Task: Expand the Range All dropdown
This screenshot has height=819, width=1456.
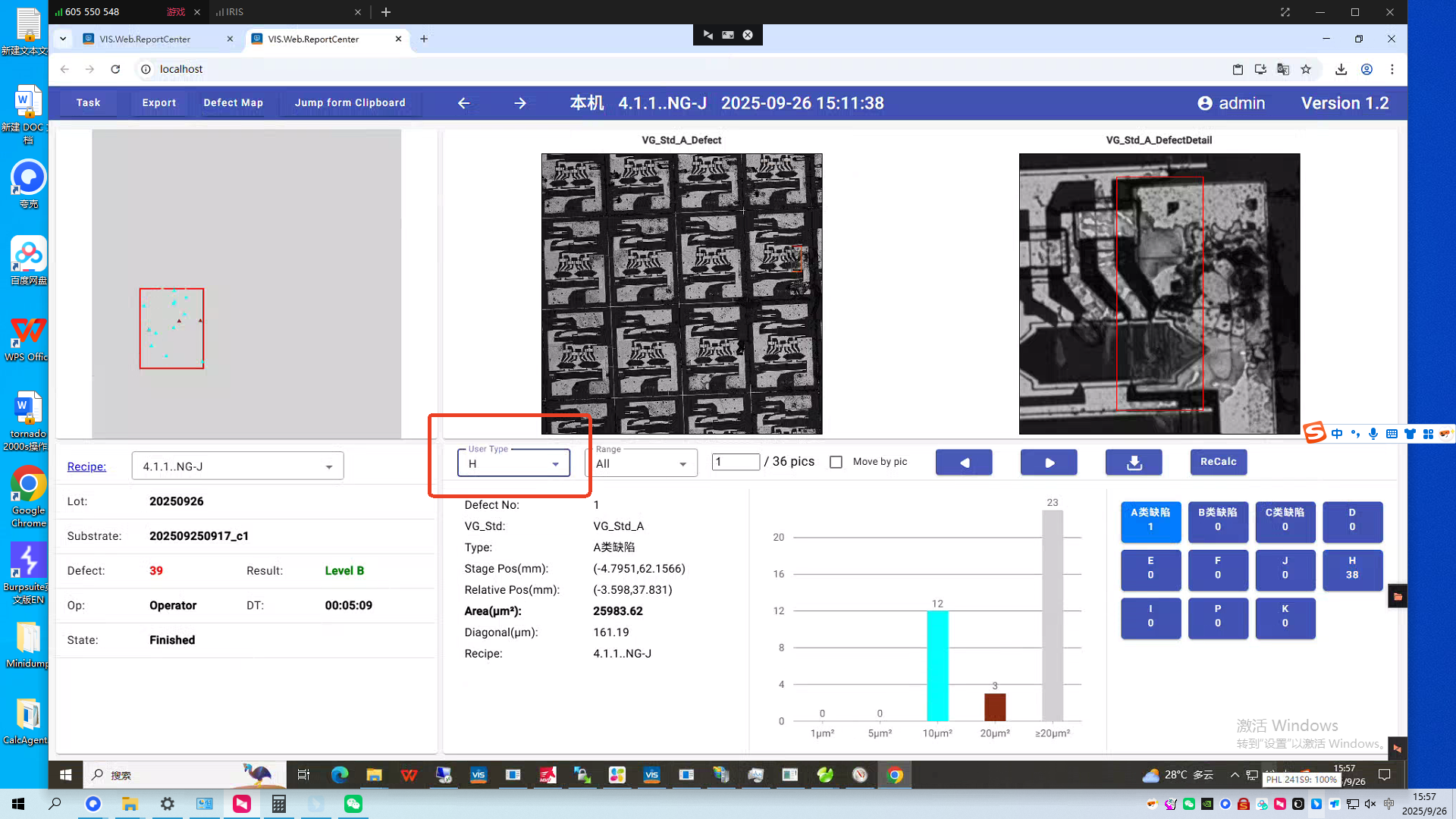Action: tap(641, 463)
